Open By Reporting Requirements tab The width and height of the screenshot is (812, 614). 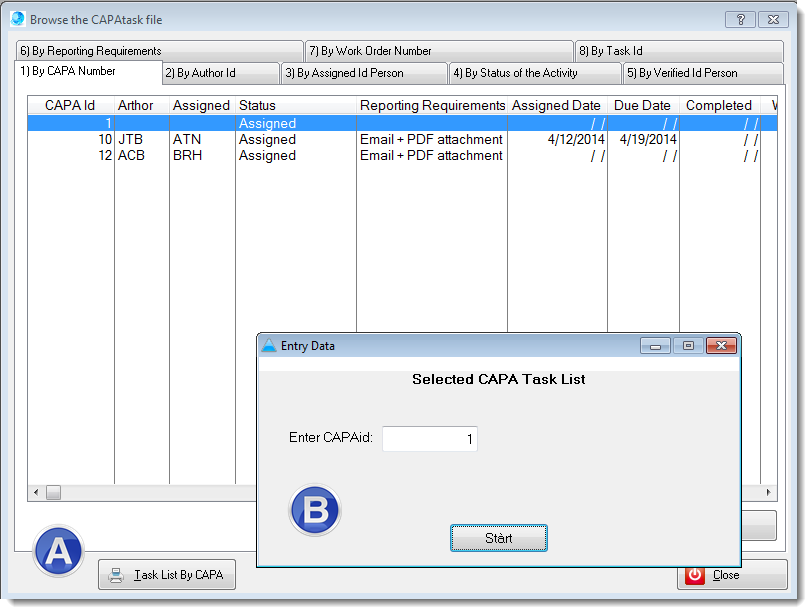point(159,51)
